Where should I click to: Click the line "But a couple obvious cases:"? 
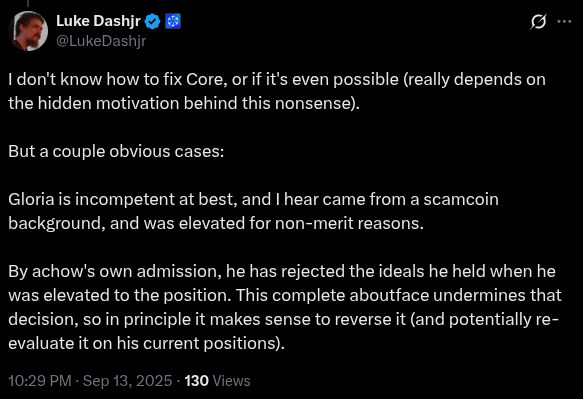pos(116,151)
